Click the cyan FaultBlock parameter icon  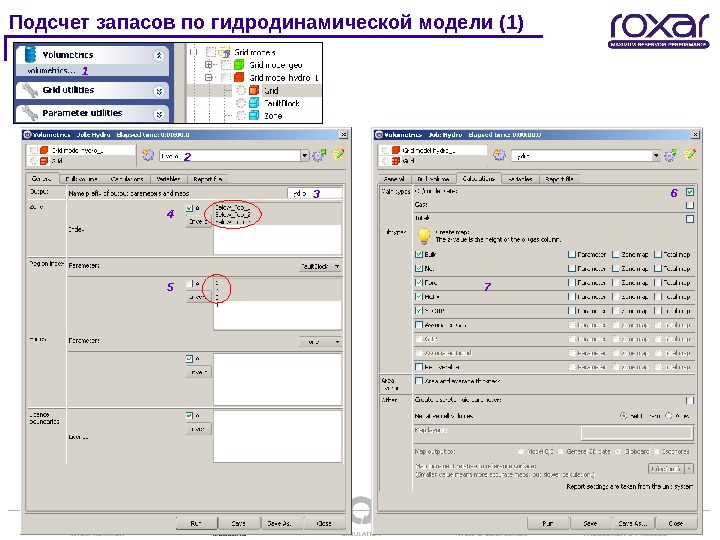[x=254, y=103]
